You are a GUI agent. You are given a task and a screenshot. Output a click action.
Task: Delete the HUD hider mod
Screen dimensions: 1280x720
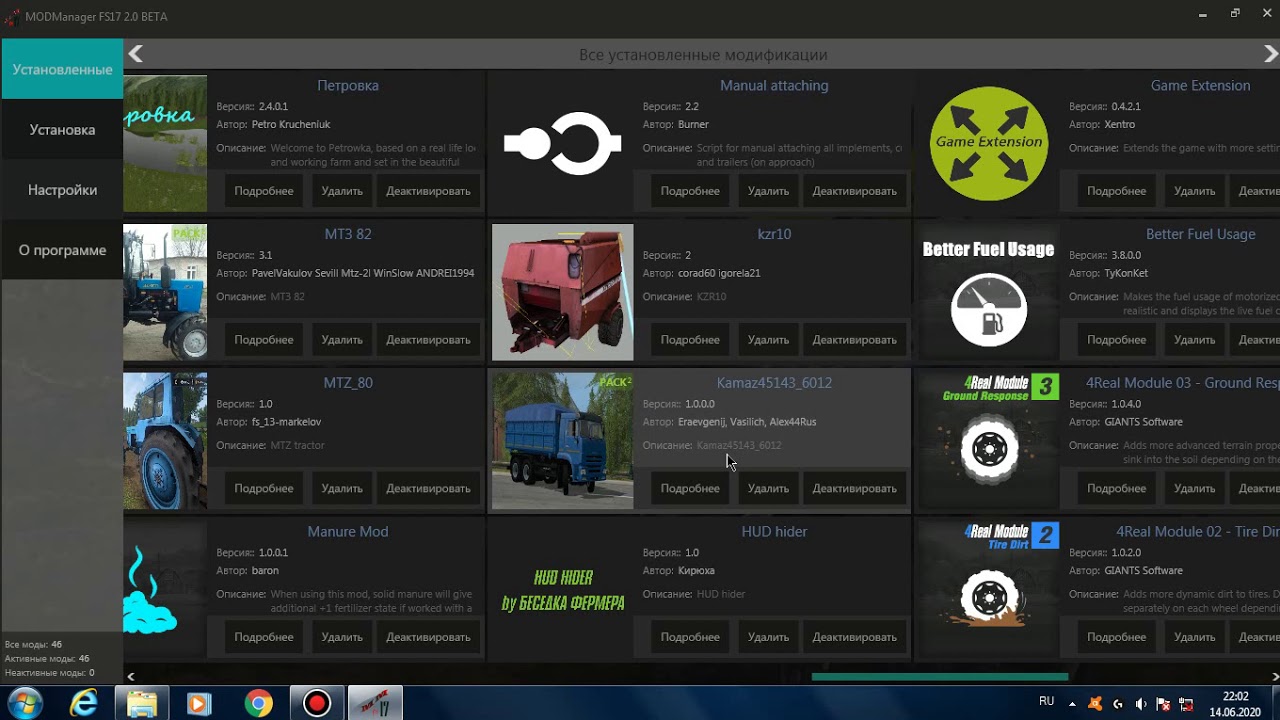tap(768, 637)
